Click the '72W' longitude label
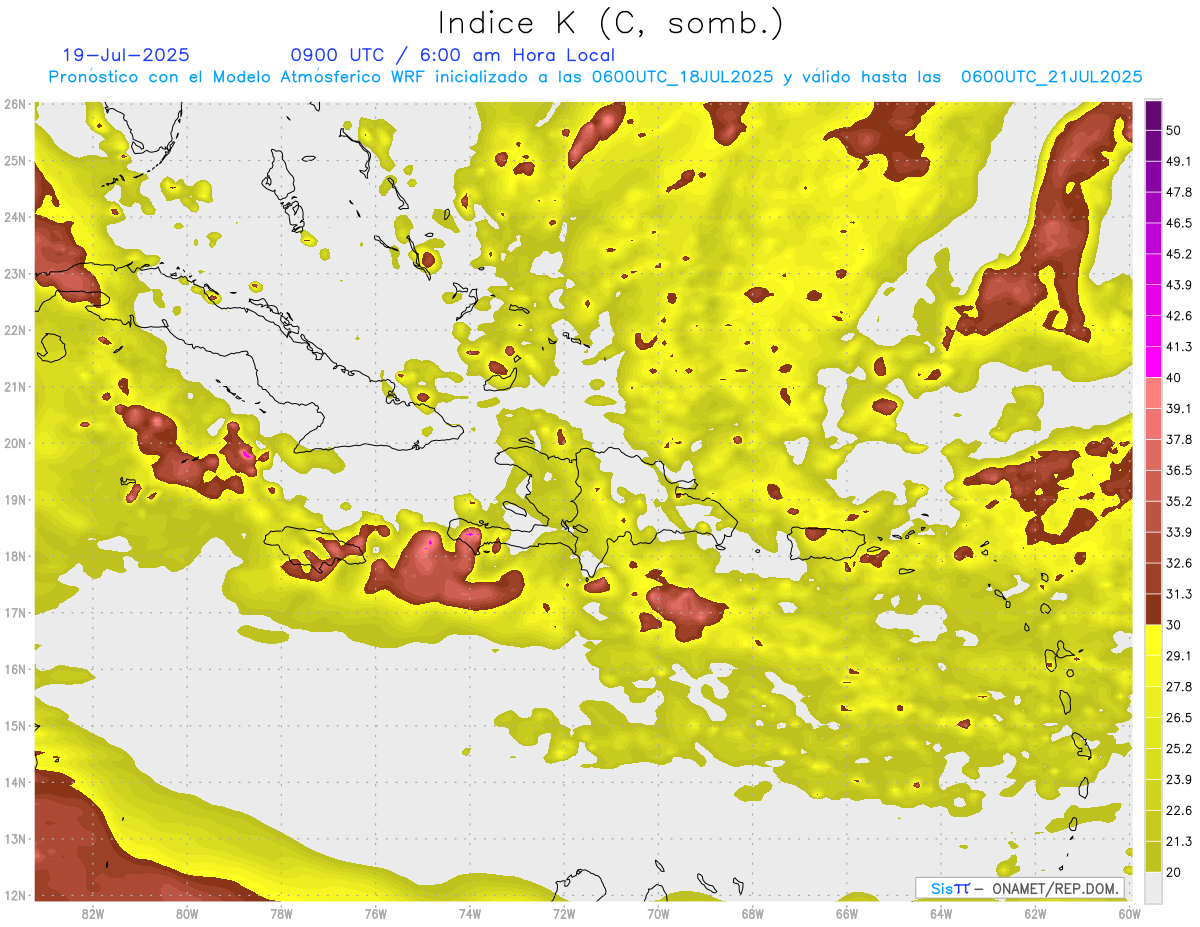 [x=564, y=913]
